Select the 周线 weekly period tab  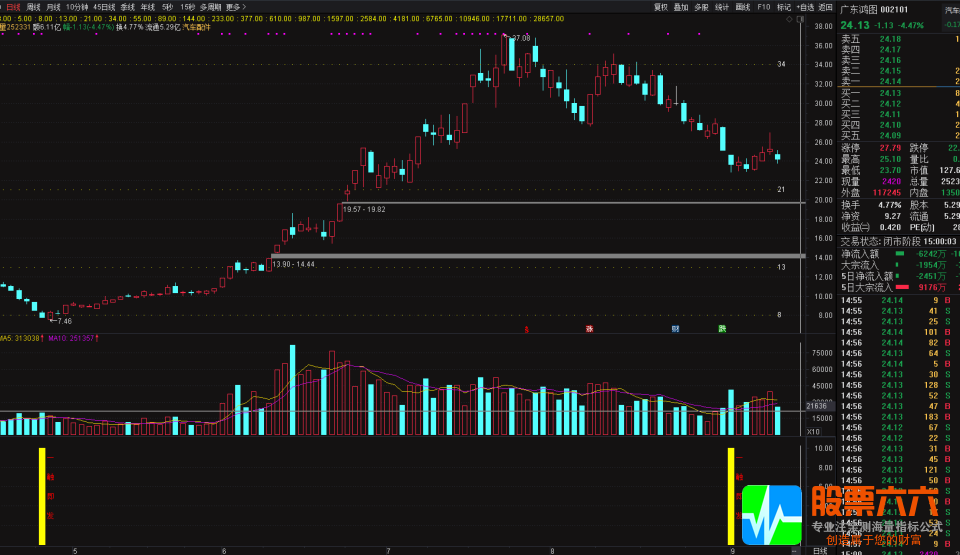(x=33, y=6)
